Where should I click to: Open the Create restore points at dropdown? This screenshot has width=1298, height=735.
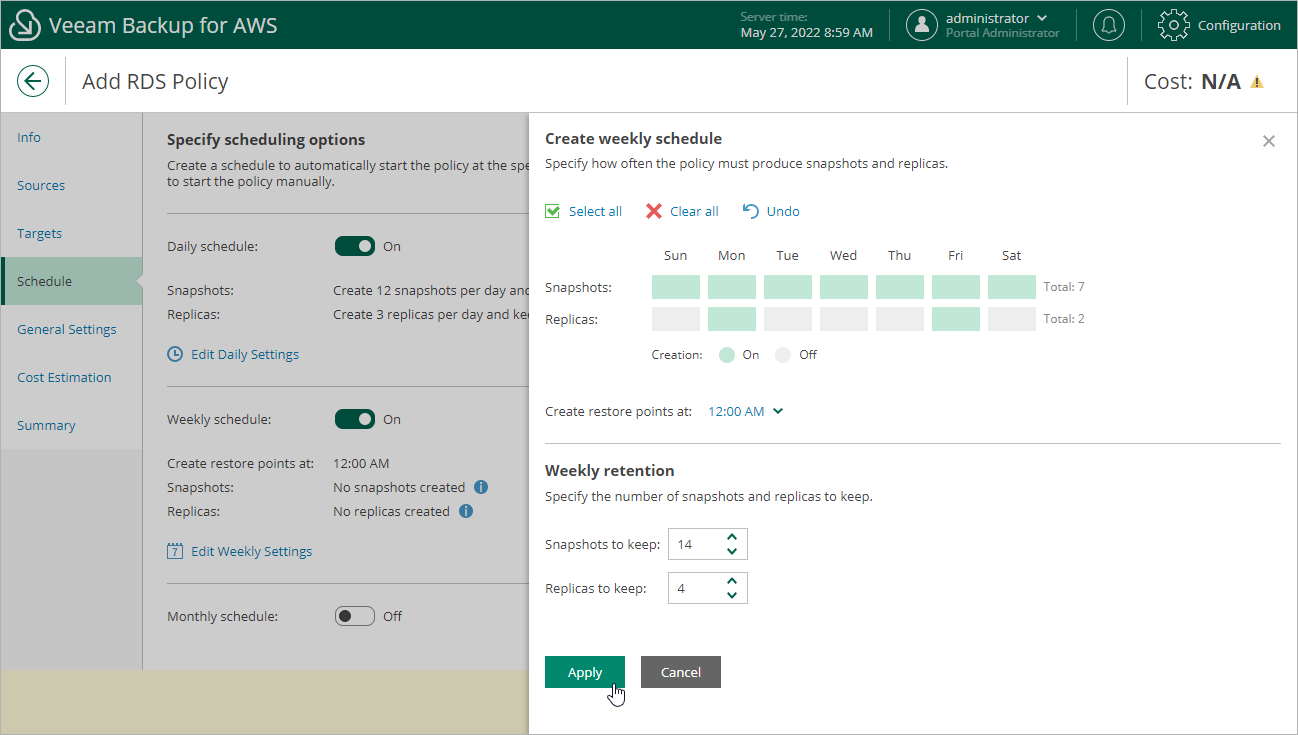737,411
